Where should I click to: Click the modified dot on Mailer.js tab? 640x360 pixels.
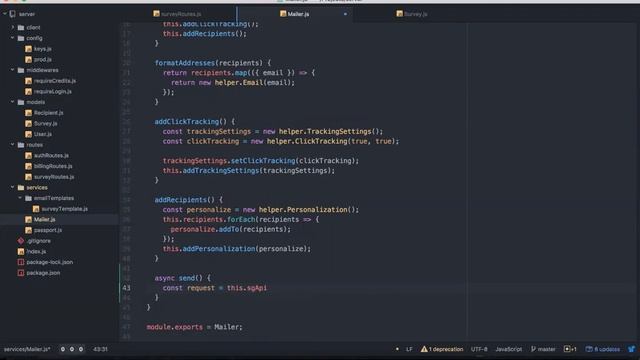345,14
